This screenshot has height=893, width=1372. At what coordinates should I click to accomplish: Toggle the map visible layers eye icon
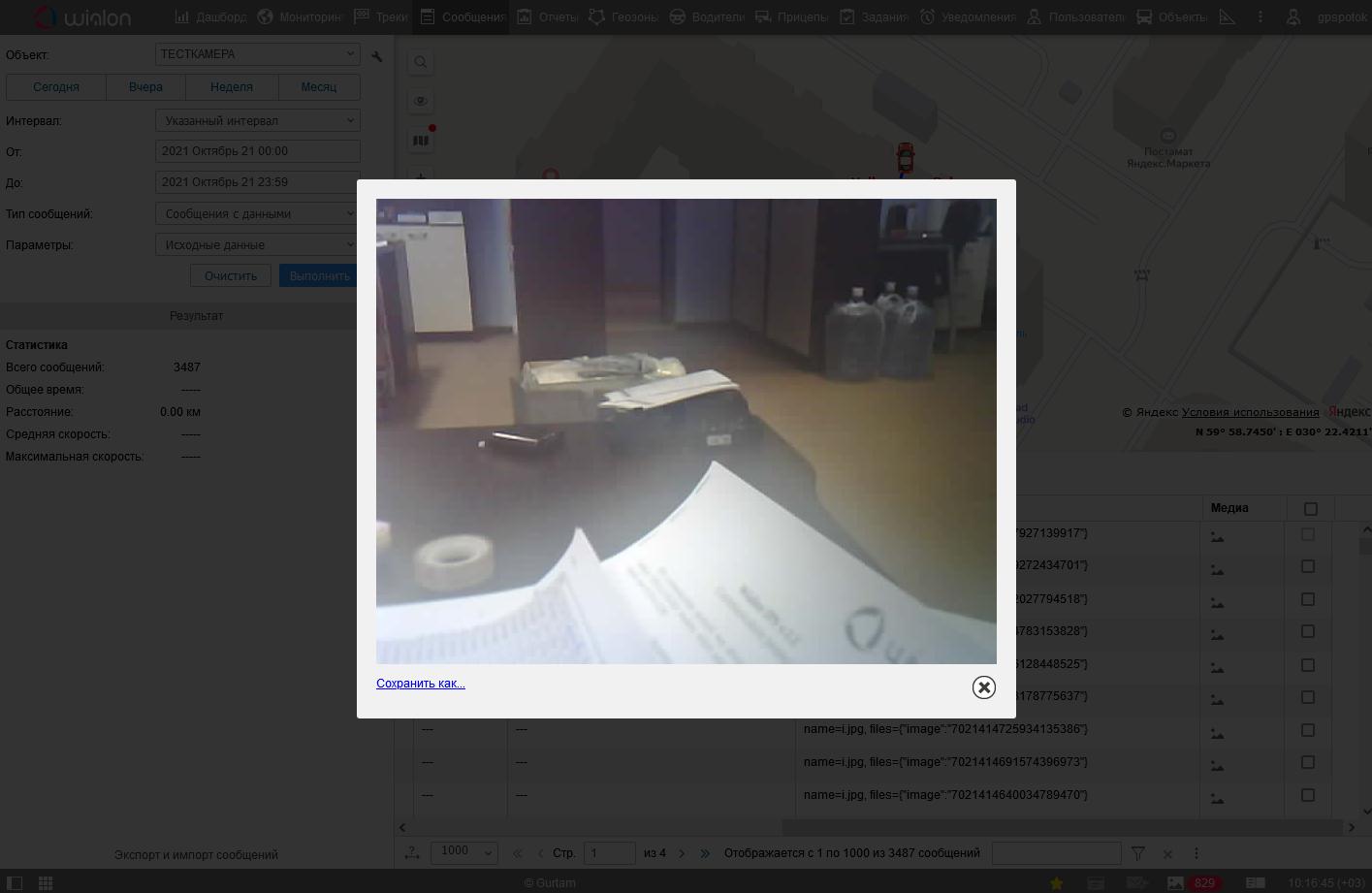tap(421, 101)
